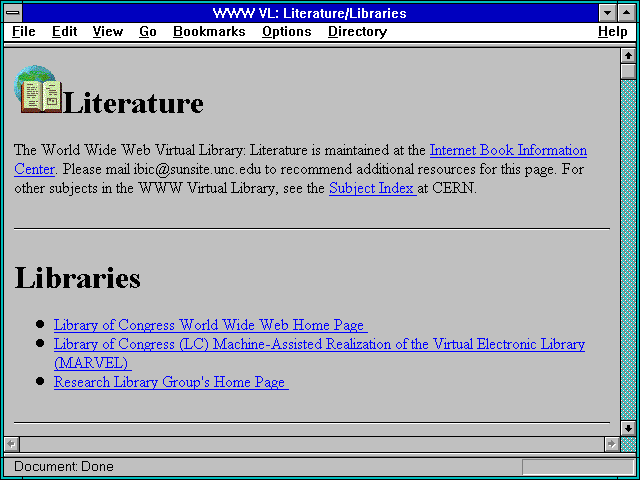Open the Edit menu
Screen dimensions: 640x480
click(x=64, y=31)
